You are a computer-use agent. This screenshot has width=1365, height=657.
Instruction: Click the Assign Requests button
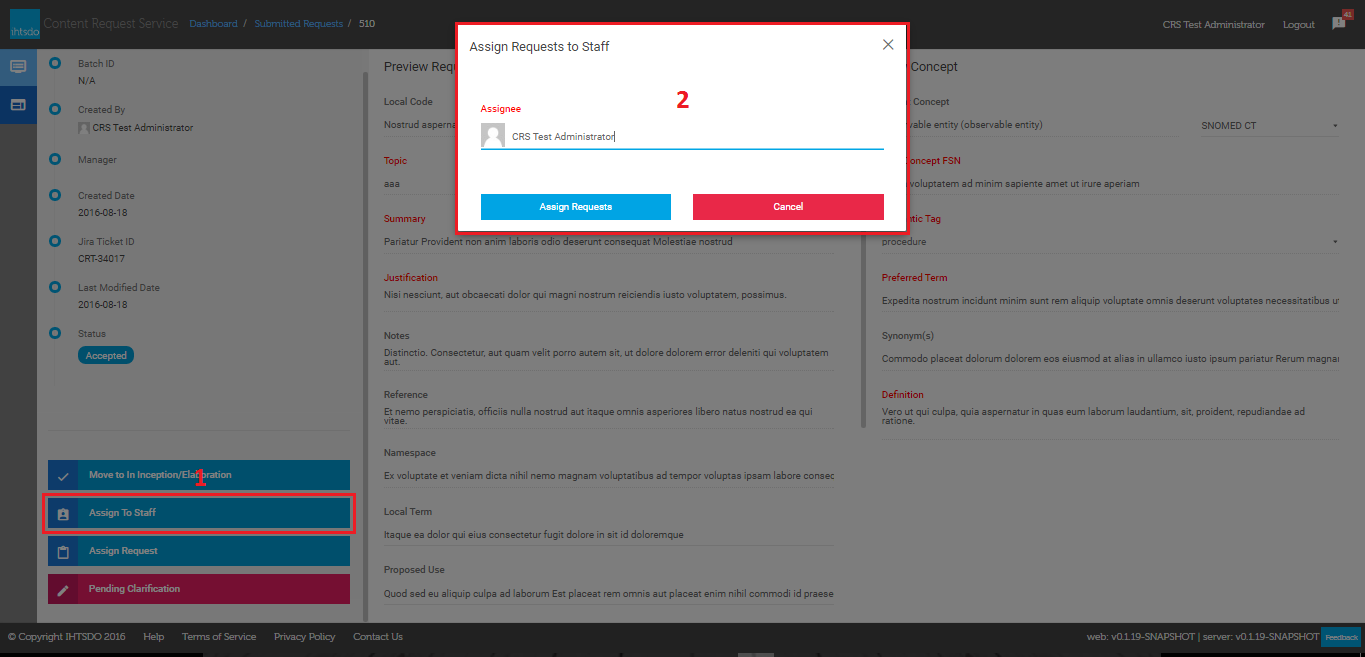click(x=575, y=206)
